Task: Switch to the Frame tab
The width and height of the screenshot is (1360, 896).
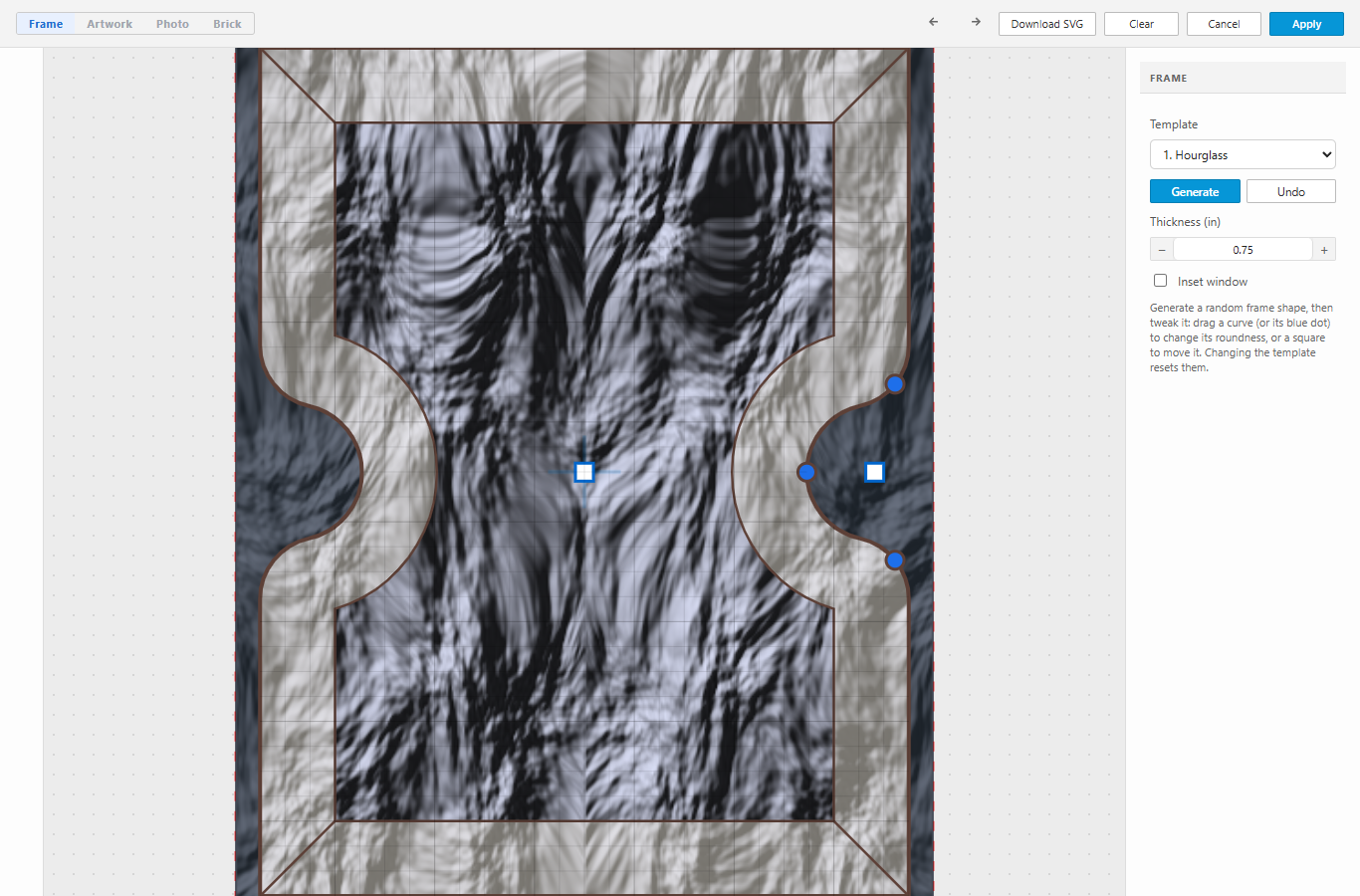Action: pyautogui.click(x=46, y=24)
